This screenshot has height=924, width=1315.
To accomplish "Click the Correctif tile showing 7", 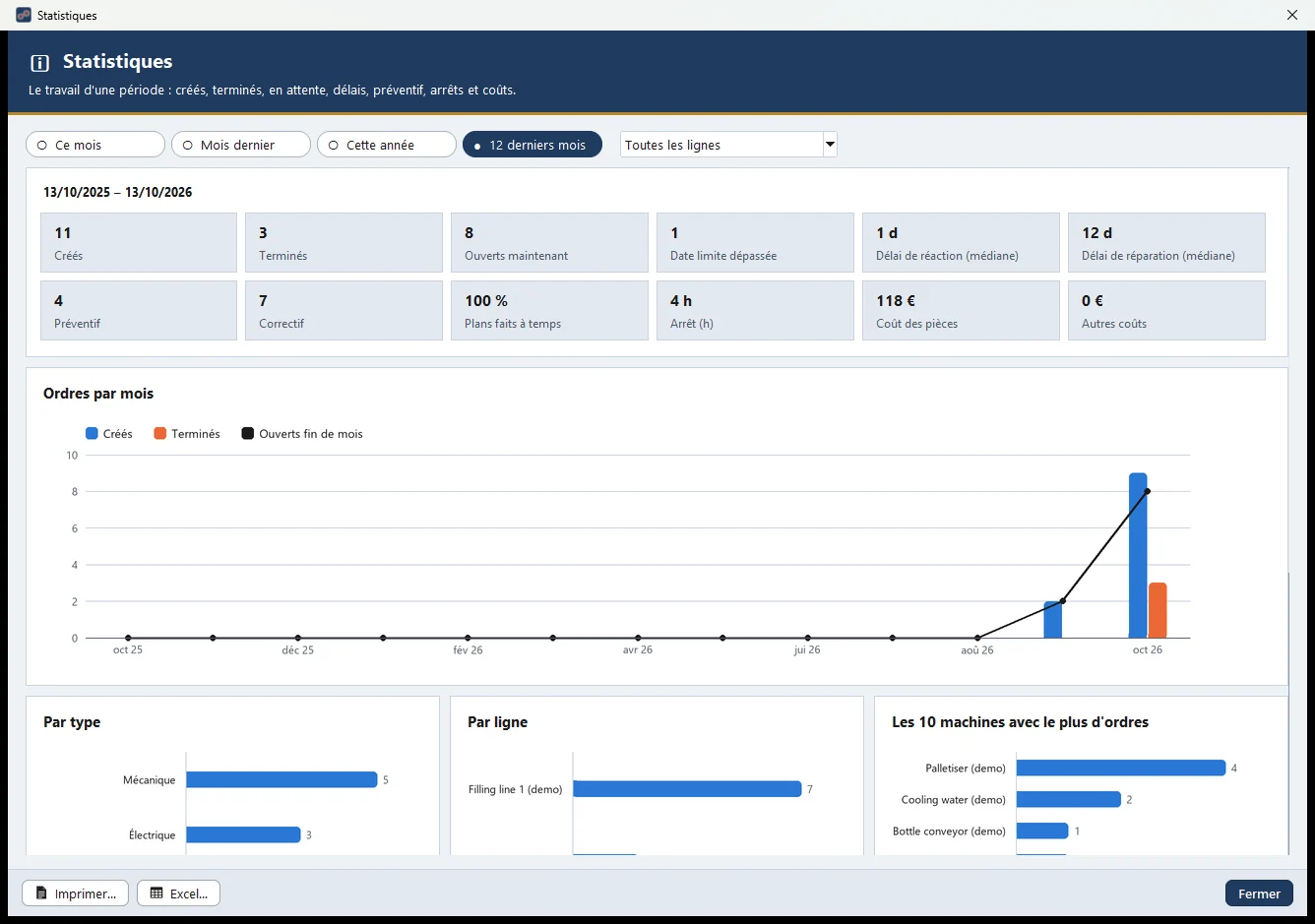I will (x=344, y=311).
